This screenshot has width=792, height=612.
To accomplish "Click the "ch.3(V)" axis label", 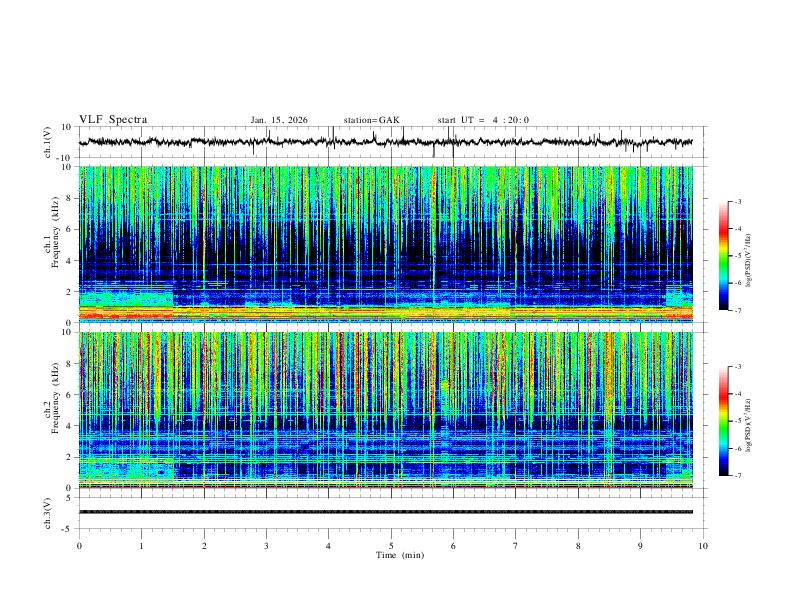I will point(48,513).
